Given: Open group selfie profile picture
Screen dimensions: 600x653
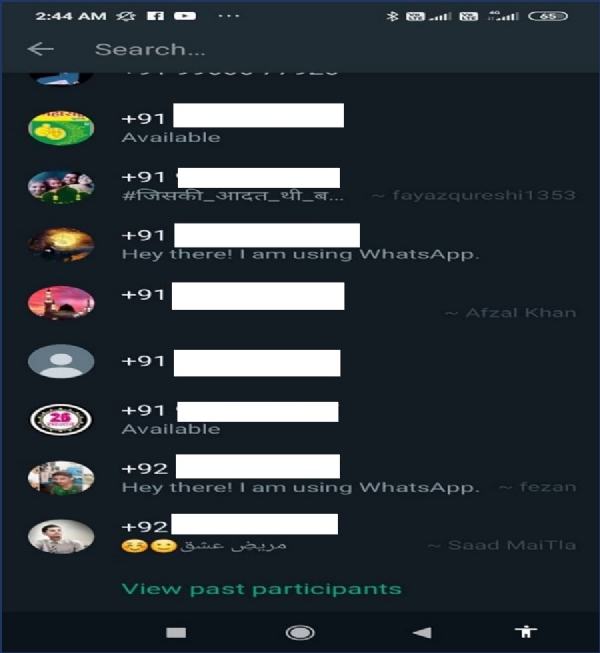Looking at the screenshot, I should (x=61, y=186).
